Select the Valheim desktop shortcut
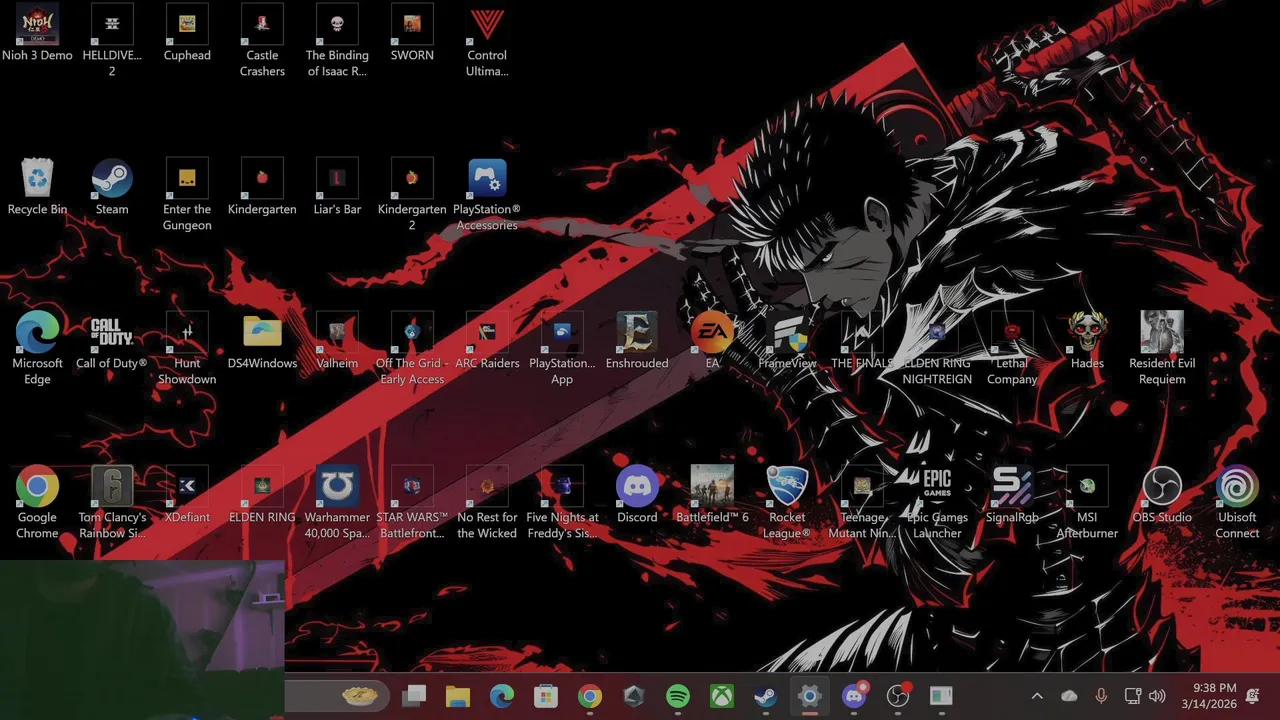The width and height of the screenshot is (1280, 720). (x=337, y=341)
